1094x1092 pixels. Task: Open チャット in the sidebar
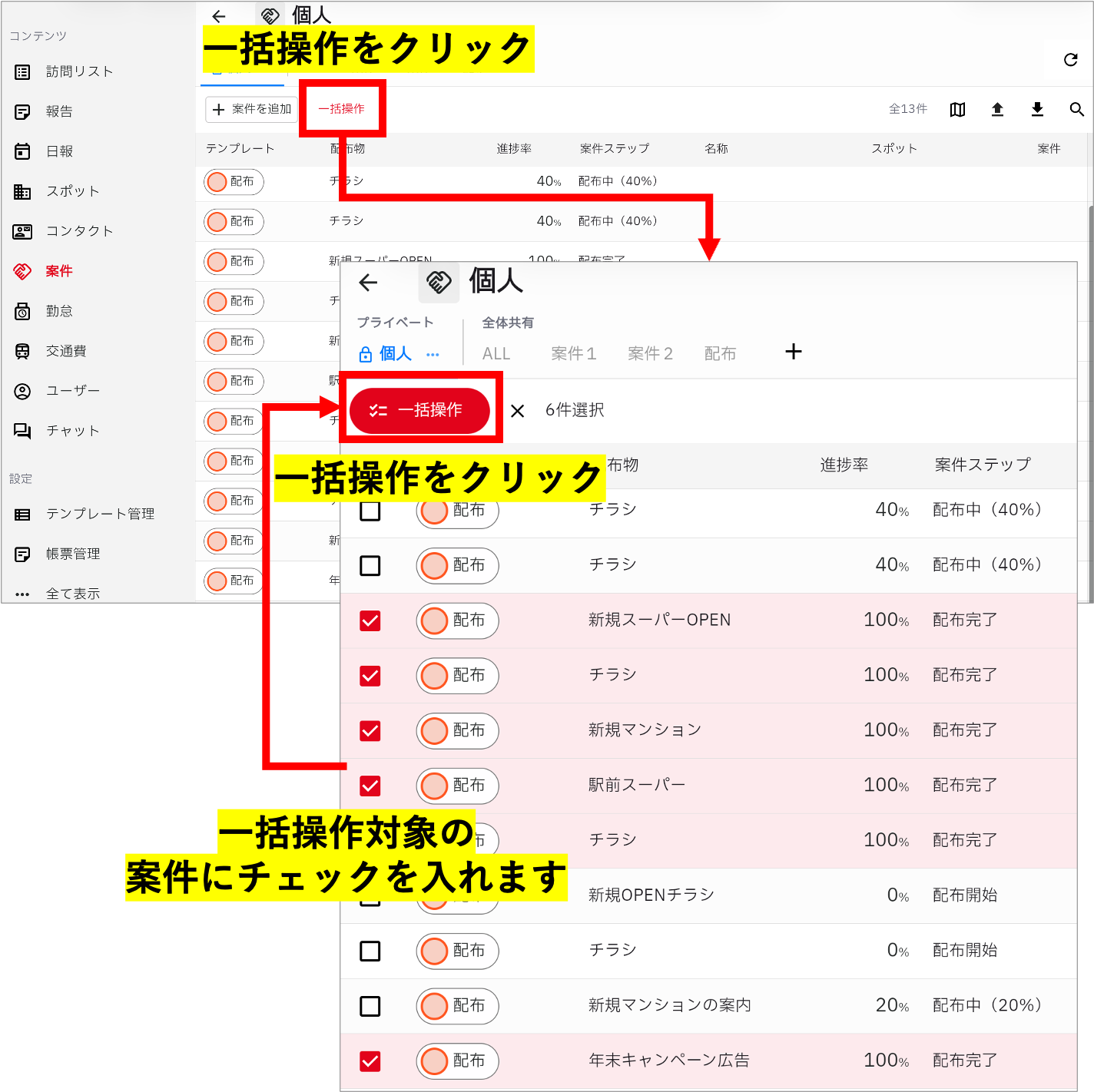point(58,431)
